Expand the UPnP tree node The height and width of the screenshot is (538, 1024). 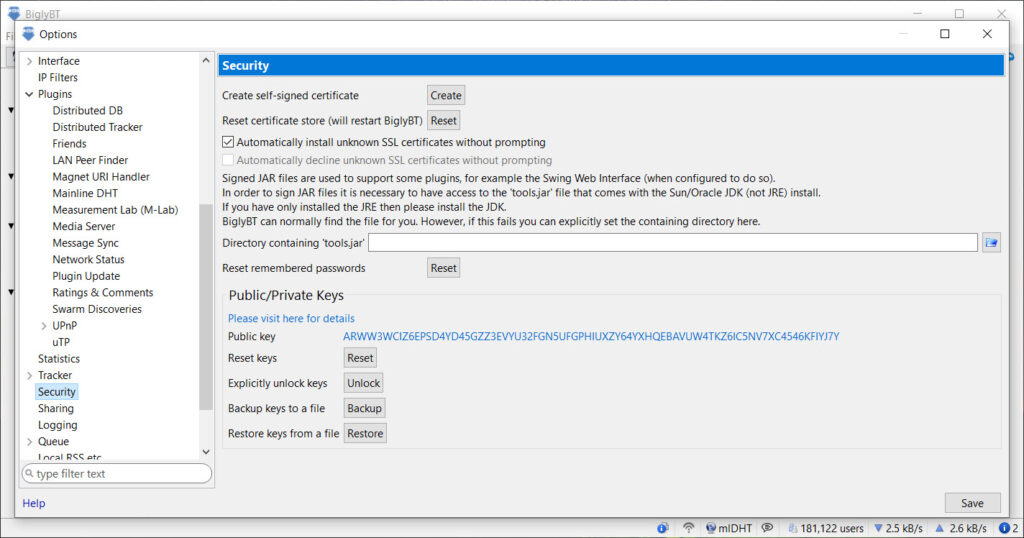click(44, 326)
